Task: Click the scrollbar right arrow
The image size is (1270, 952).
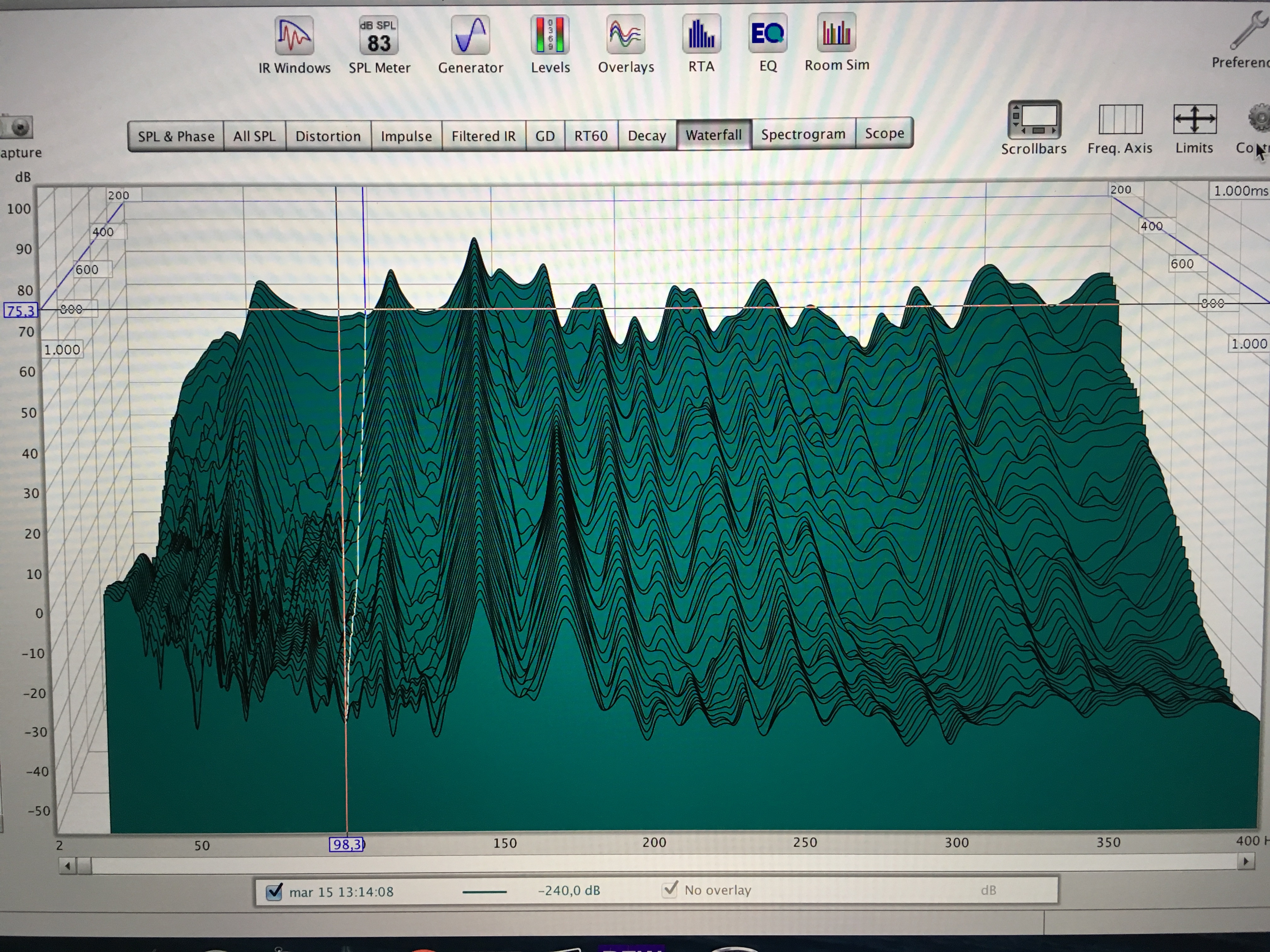Action: pyautogui.click(x=1245, y=861)
